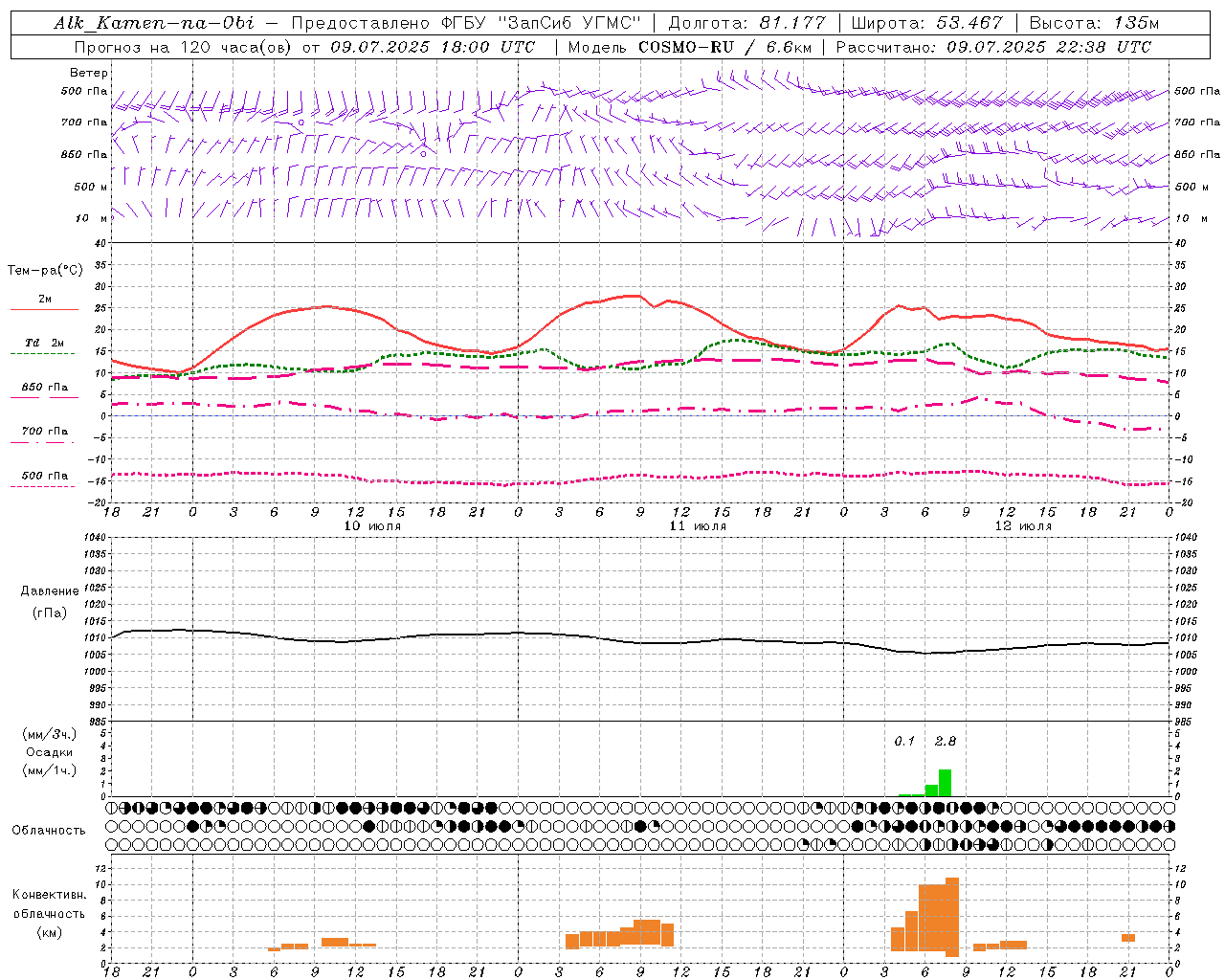This screenshot has height=980, width=1225.
Task: Click the Давление pressure panel label
Action: coord(50,591)
